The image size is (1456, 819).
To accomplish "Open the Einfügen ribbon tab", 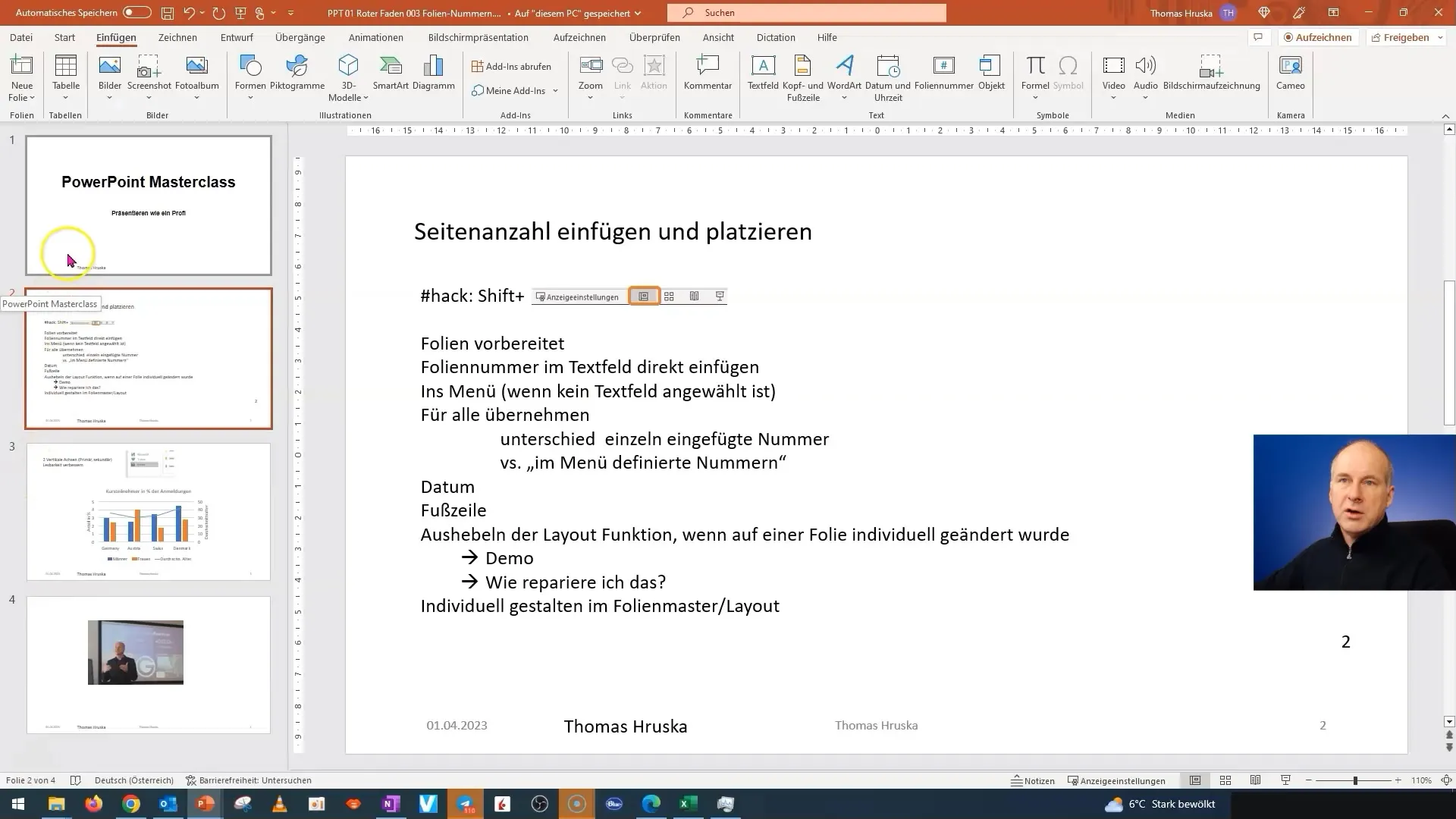I will (x=115, y=37).
